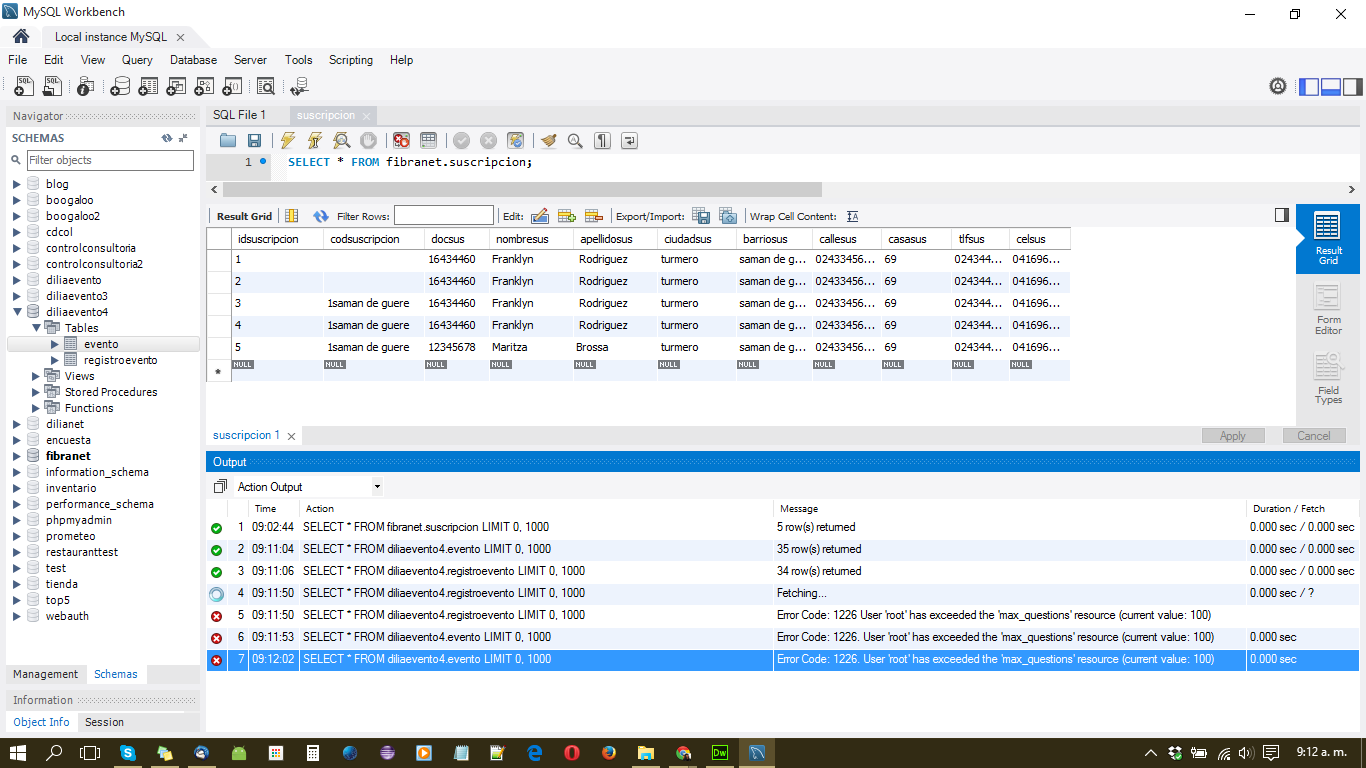Reconnect to DBMS icon
The image size is (1366, 768).
point(299,87)
